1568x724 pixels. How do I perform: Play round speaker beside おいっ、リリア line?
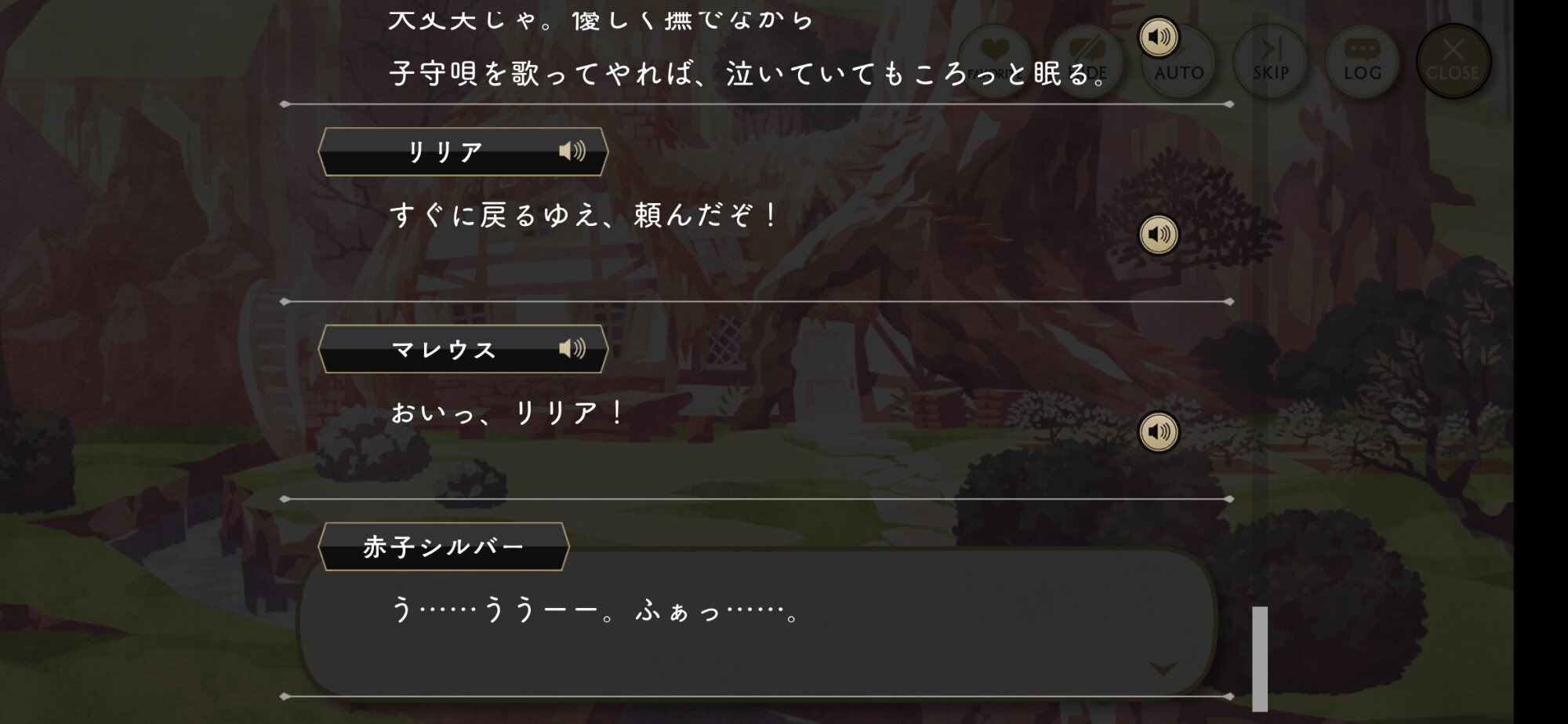pyautogui.click(x=1158, y=431)
